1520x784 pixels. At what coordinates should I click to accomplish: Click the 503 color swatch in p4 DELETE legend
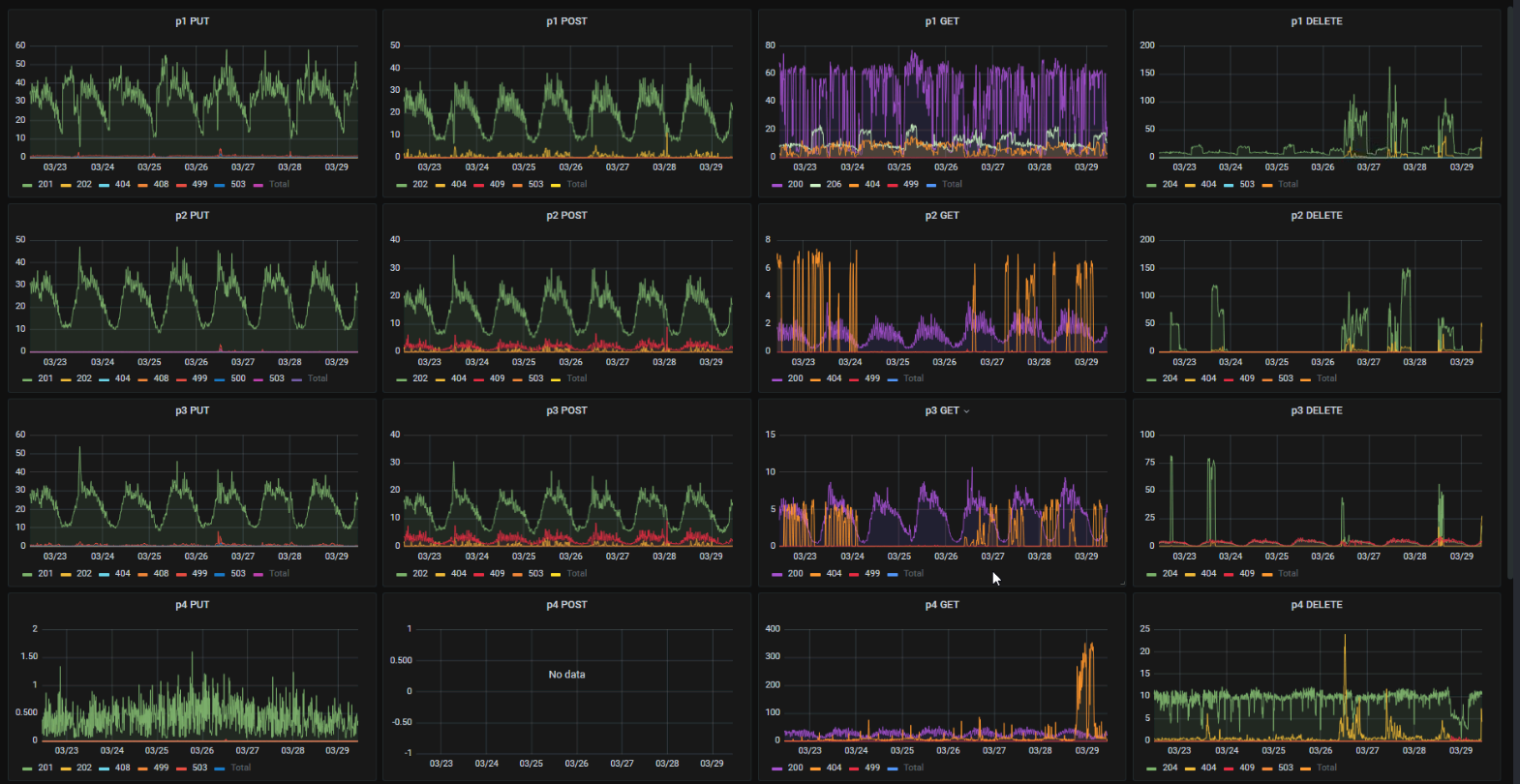[x=1266, y=769]
